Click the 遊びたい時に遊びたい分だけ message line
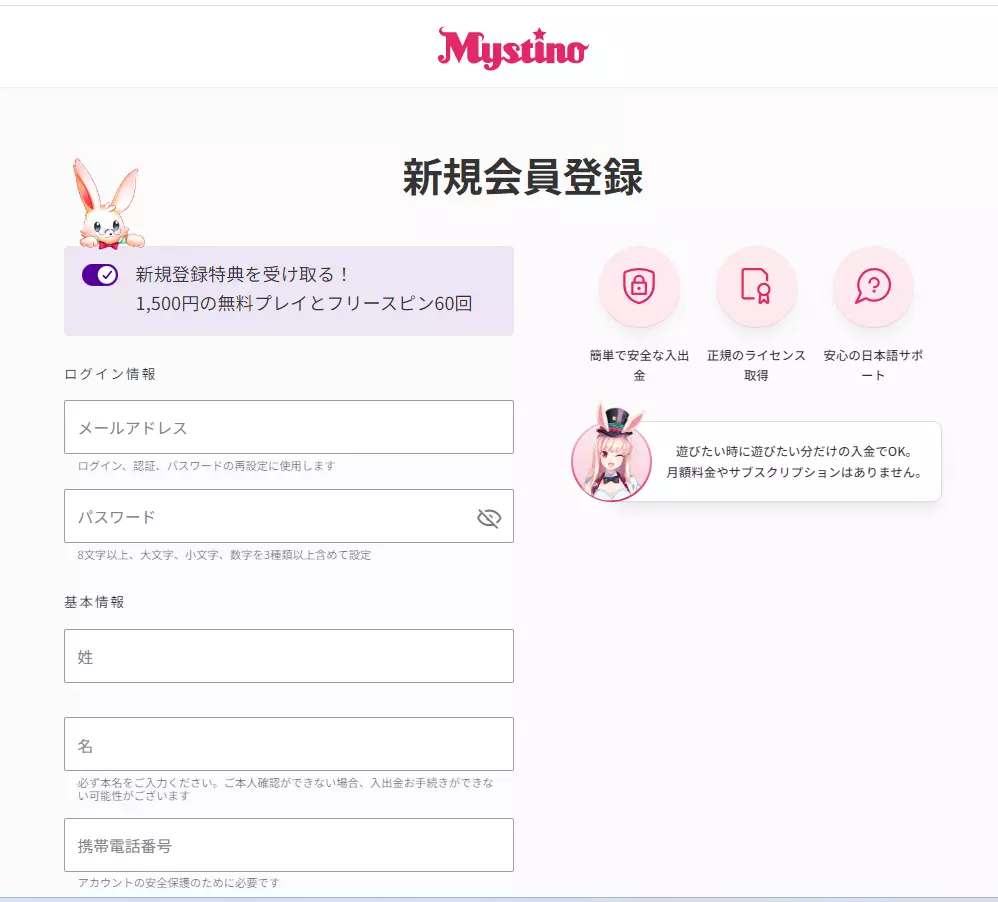The height and width of the screenshot is (902, 998). 794,451
